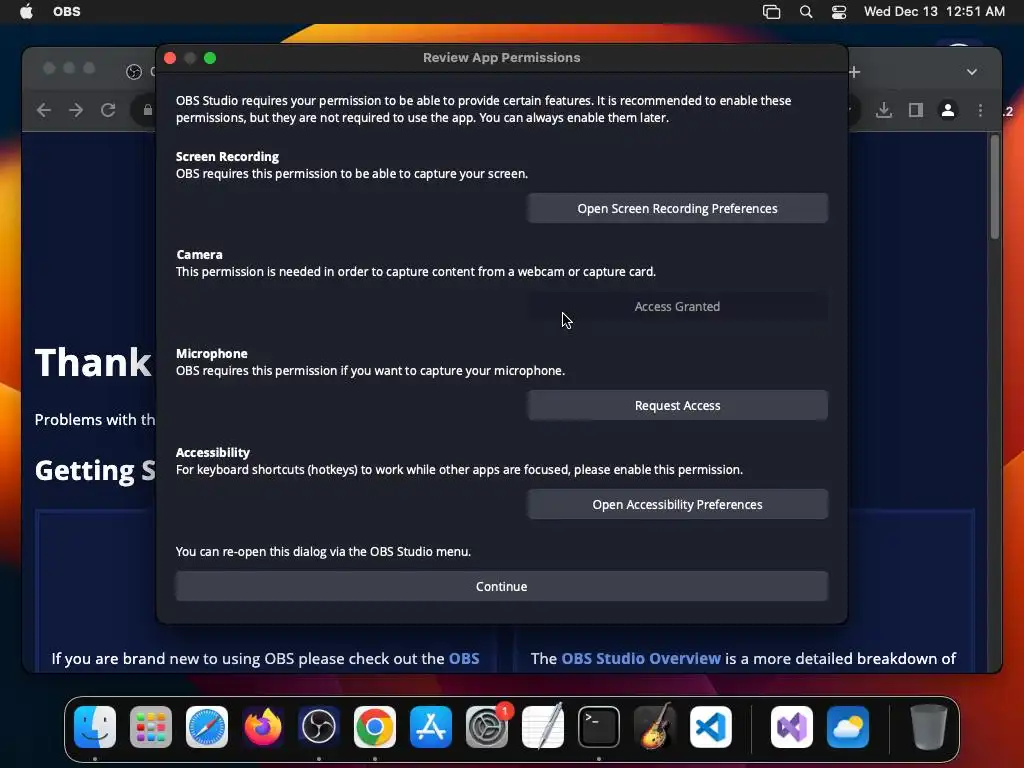Open Visual Studio Code from the Dock
The width and height of the screenshot is (1024, 768).
[x=711, y=727]
